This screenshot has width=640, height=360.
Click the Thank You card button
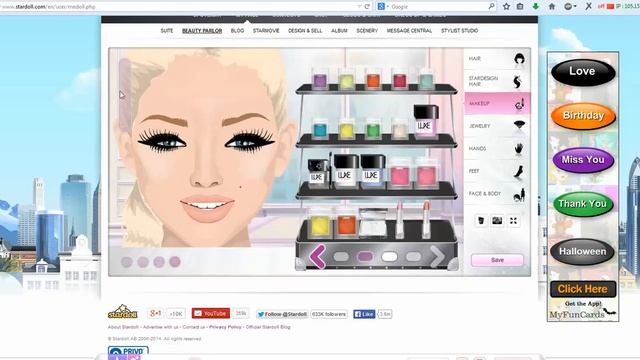(583, 204)
